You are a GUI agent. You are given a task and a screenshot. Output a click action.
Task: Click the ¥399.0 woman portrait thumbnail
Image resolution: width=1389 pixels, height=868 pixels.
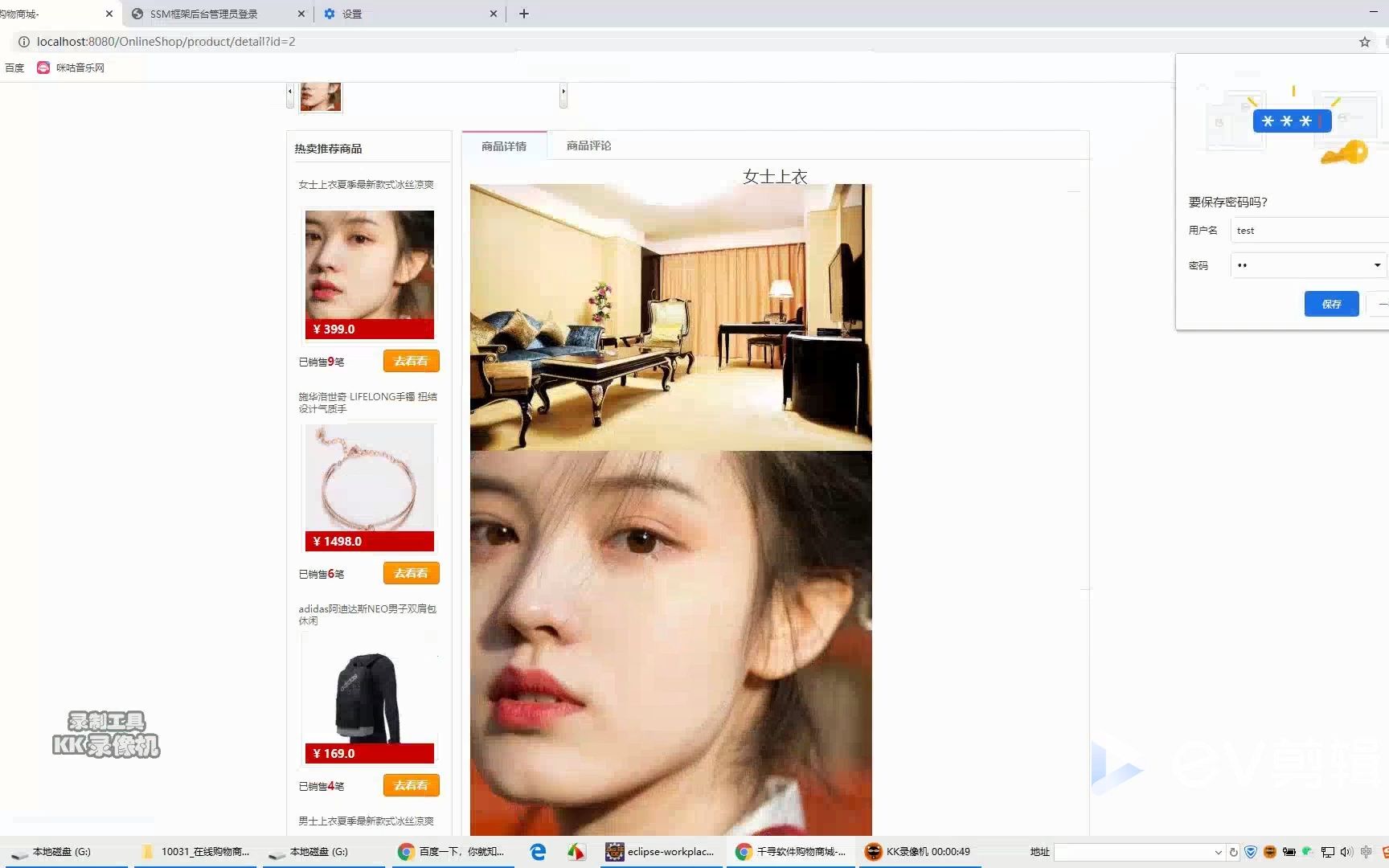(x=369, y=274)
